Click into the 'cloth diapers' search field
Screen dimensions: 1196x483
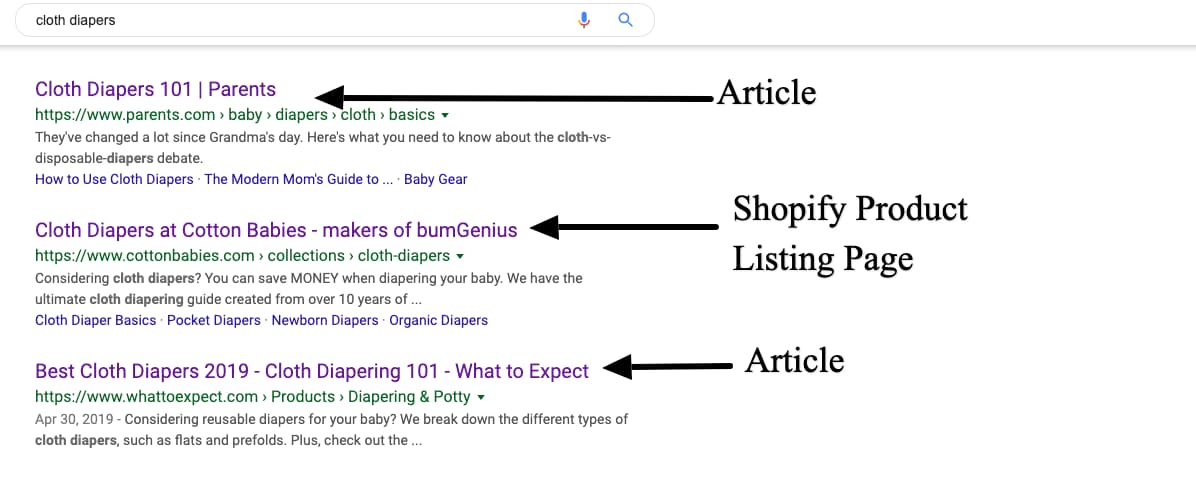pyautogui.click(x=300, y=20)
